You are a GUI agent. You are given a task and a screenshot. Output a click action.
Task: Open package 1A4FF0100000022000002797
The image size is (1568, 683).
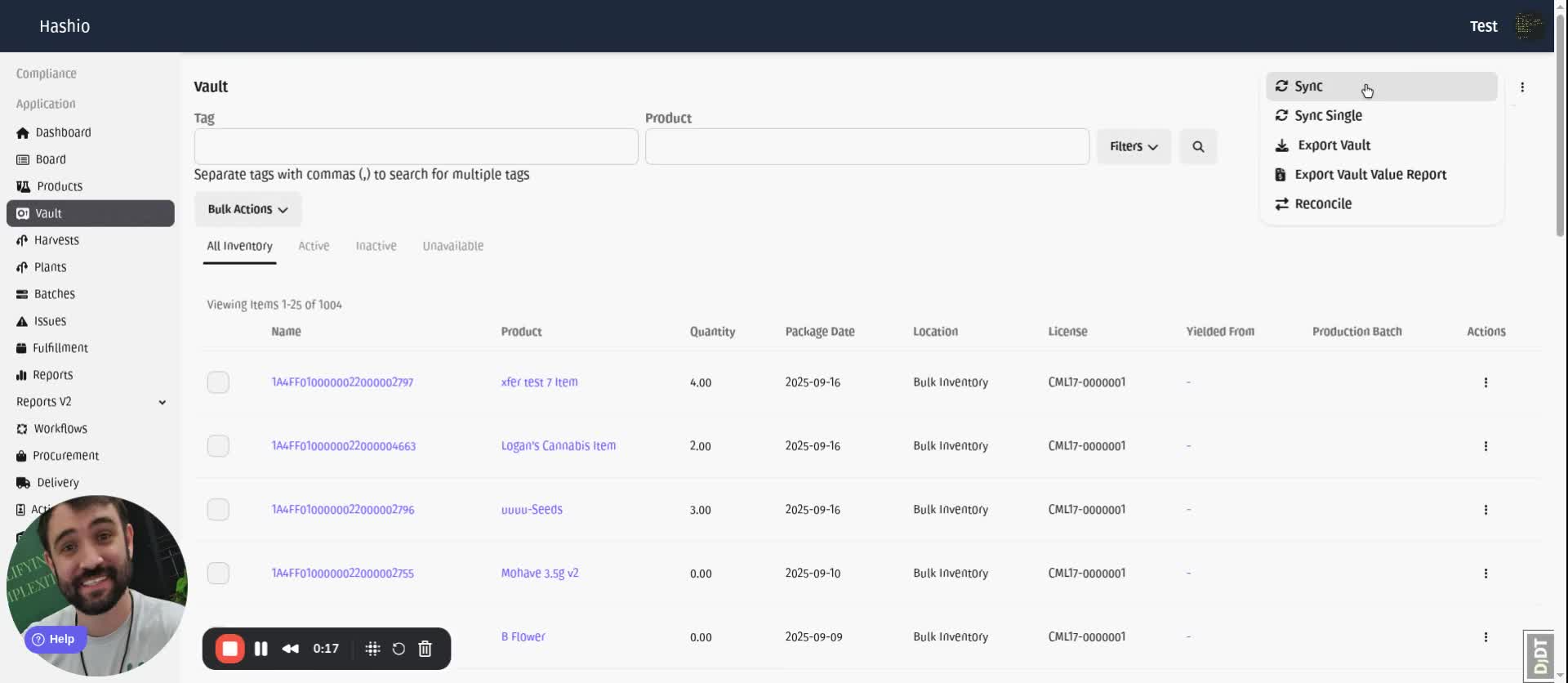pyautogui.click(x=342, y=382)
